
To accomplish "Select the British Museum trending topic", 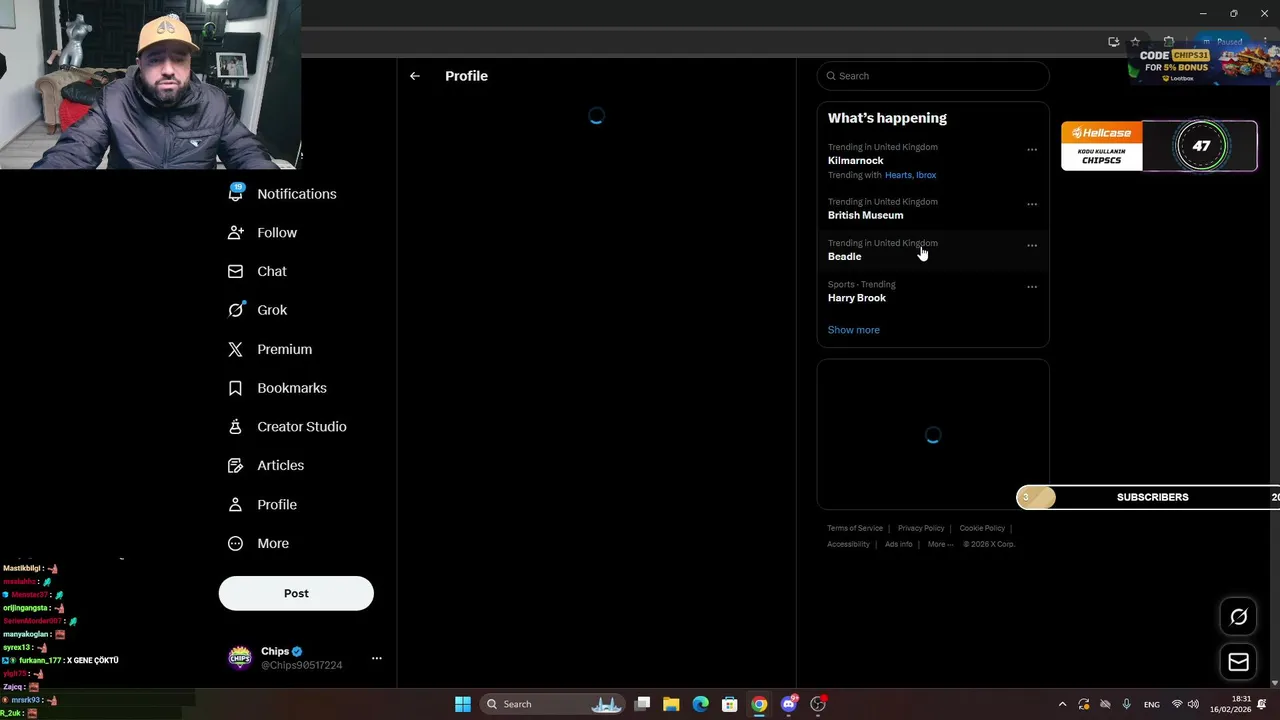I will tap(933, 209).
